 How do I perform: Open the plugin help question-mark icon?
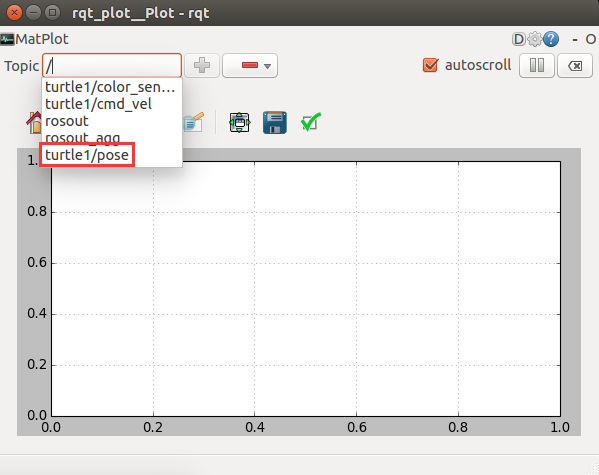point(551,39)
